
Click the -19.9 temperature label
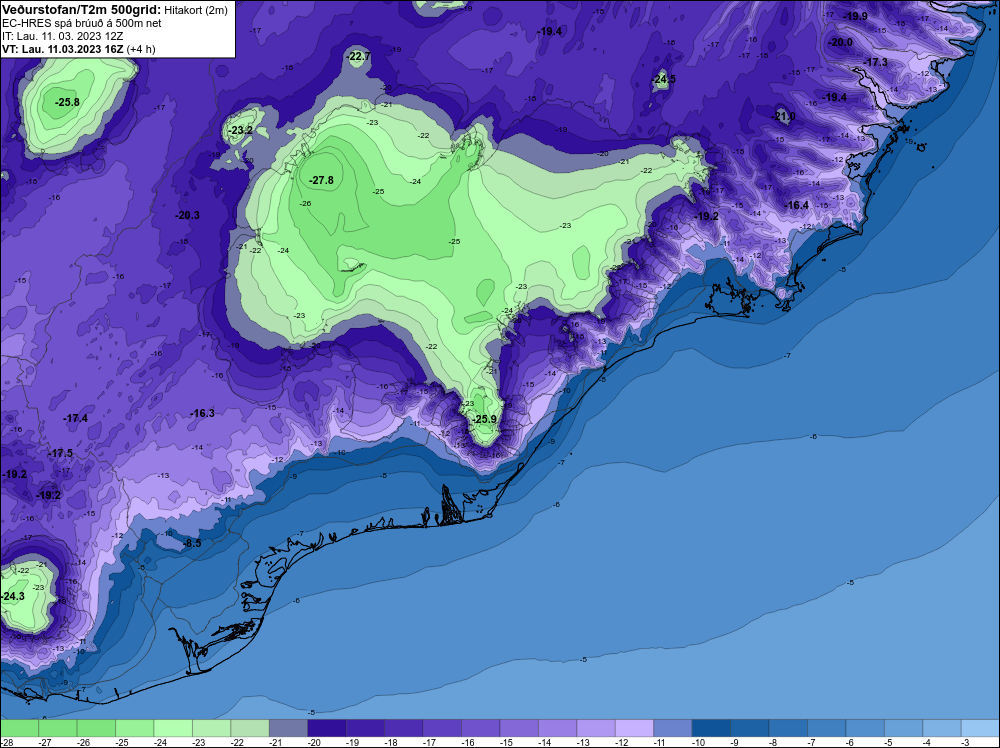coord(855,16)
